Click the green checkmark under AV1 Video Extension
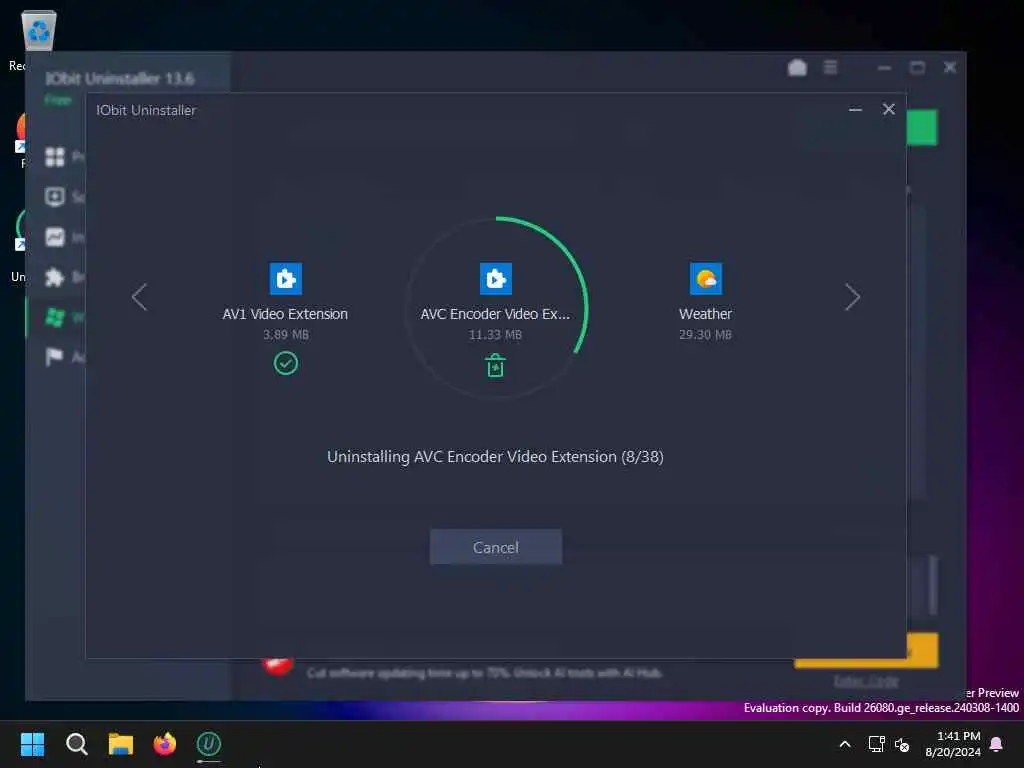The height and width of the screenshot is (768, 1024). click(x=285, y=363)
